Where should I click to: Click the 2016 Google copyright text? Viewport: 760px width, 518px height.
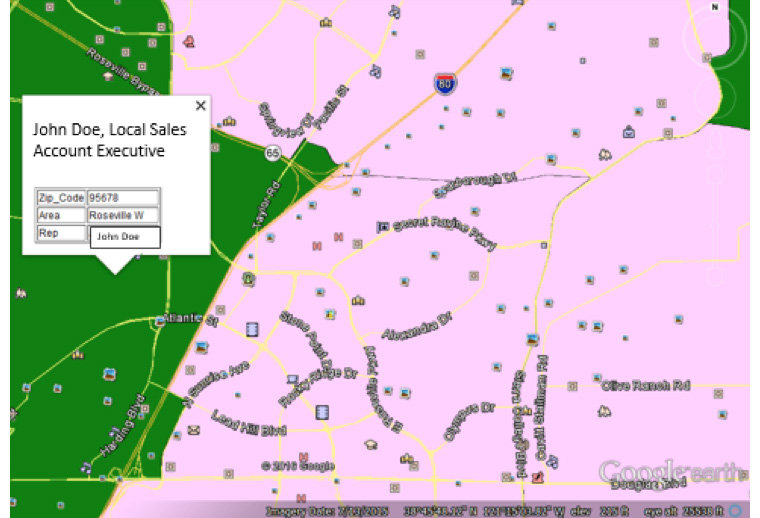(298, 466)
